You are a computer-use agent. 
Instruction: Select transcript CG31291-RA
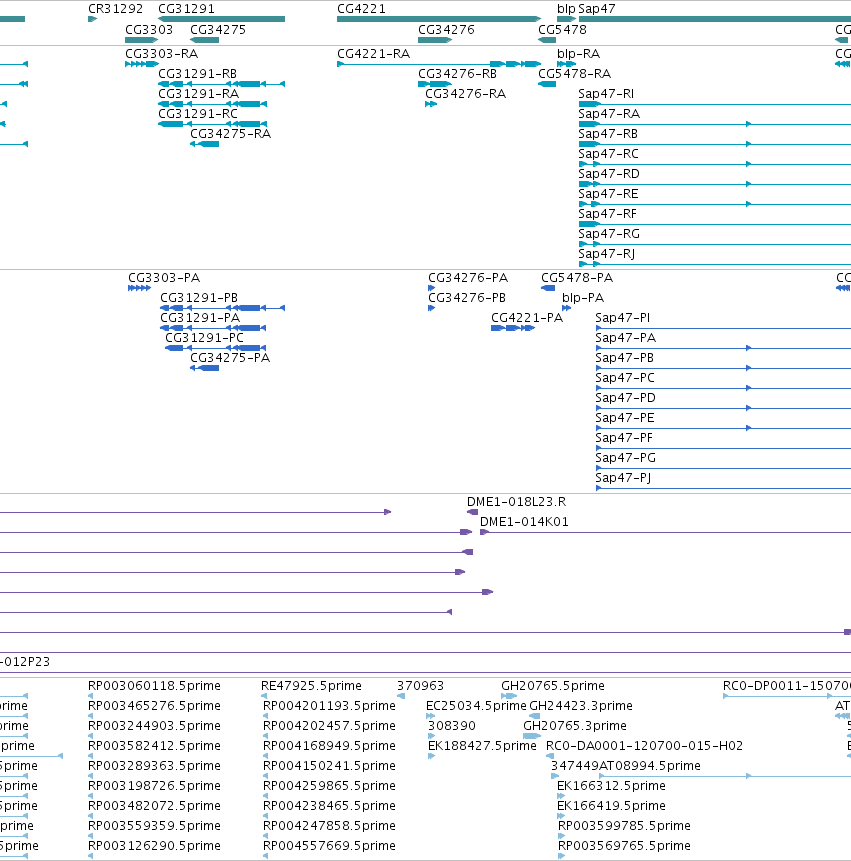click(199, 94)
